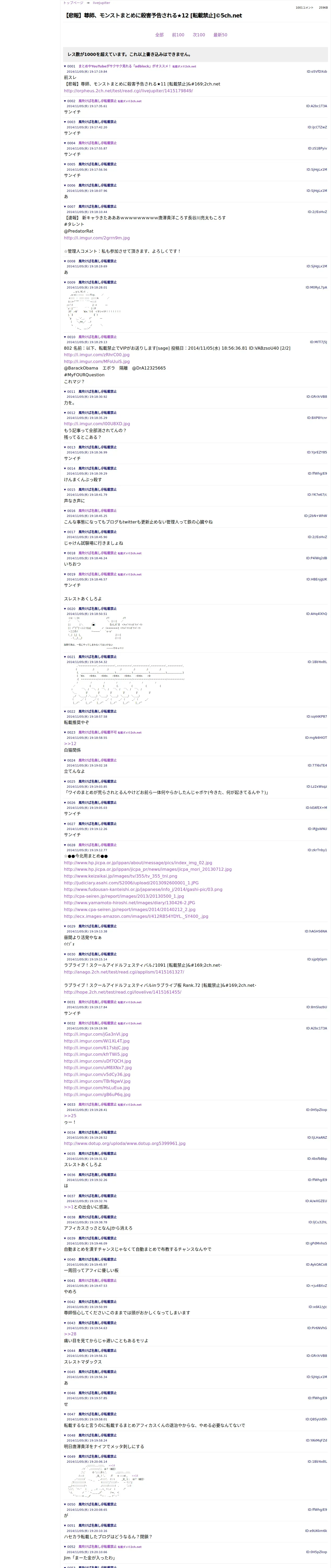Open post 0007 dropdown arrow
Image resolution: width=336 pixels, height=1568 pixels.
click(65, 206)
